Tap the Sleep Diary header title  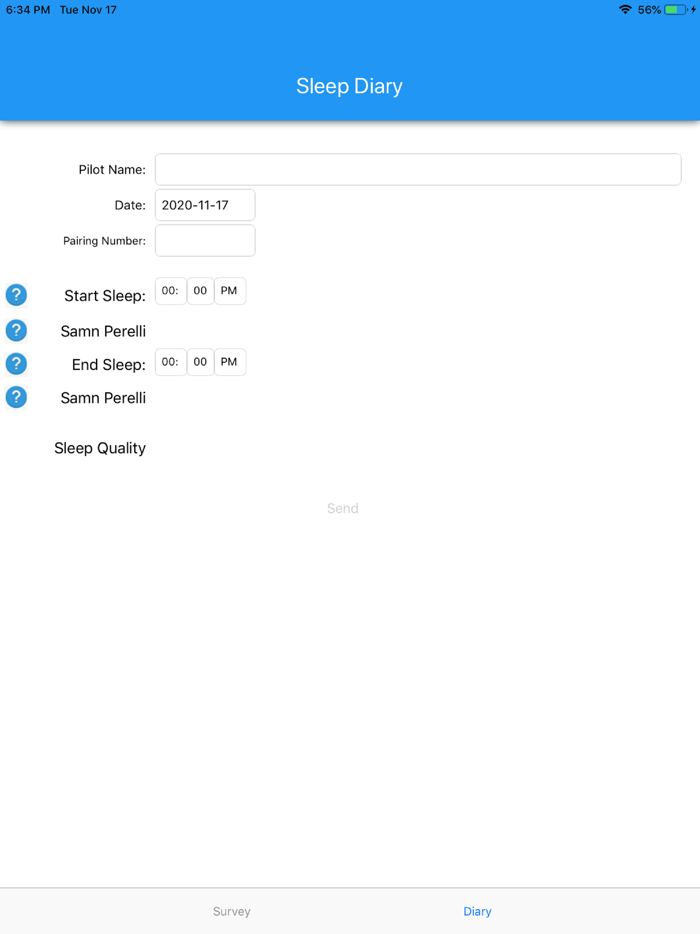(x=350, y=86)
